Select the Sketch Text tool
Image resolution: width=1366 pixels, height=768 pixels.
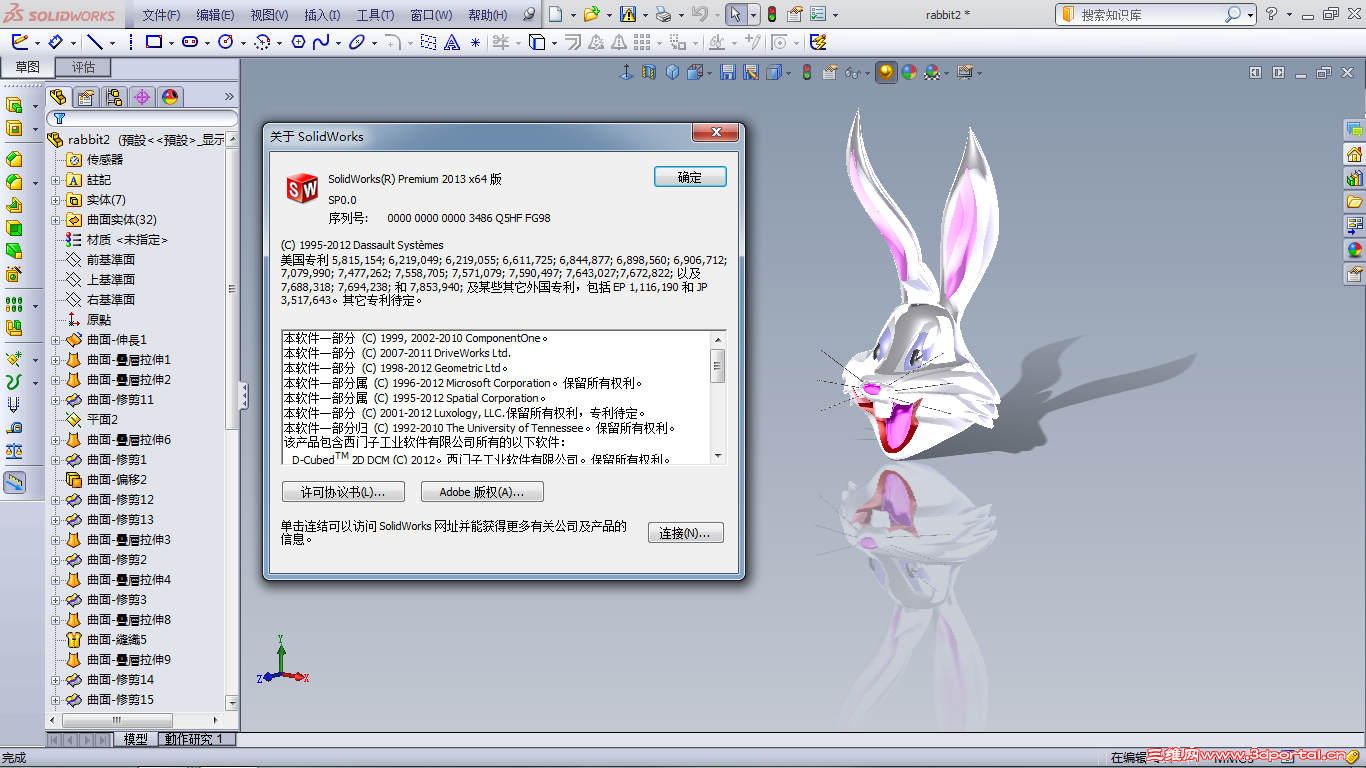[452, 42]
